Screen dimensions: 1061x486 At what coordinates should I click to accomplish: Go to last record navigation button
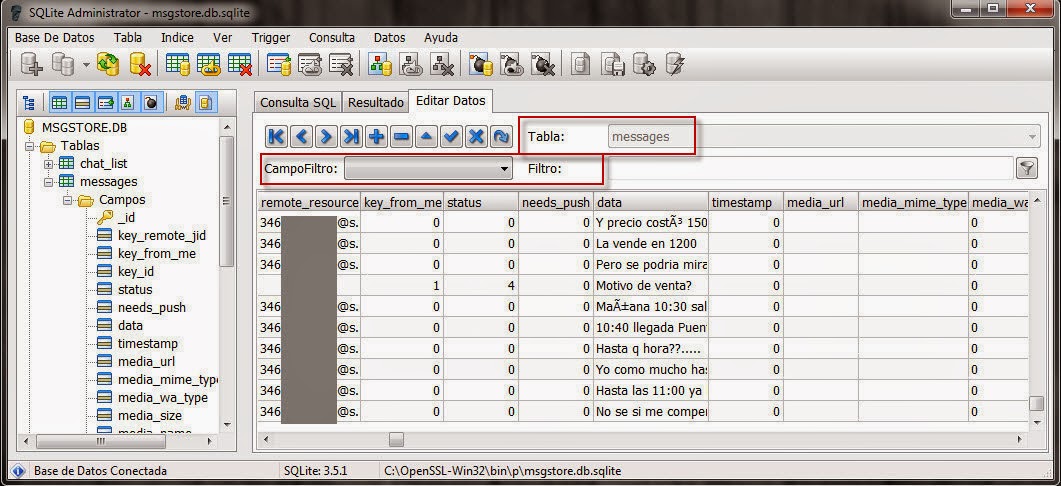pyautogui.click(x=351, y=137)
